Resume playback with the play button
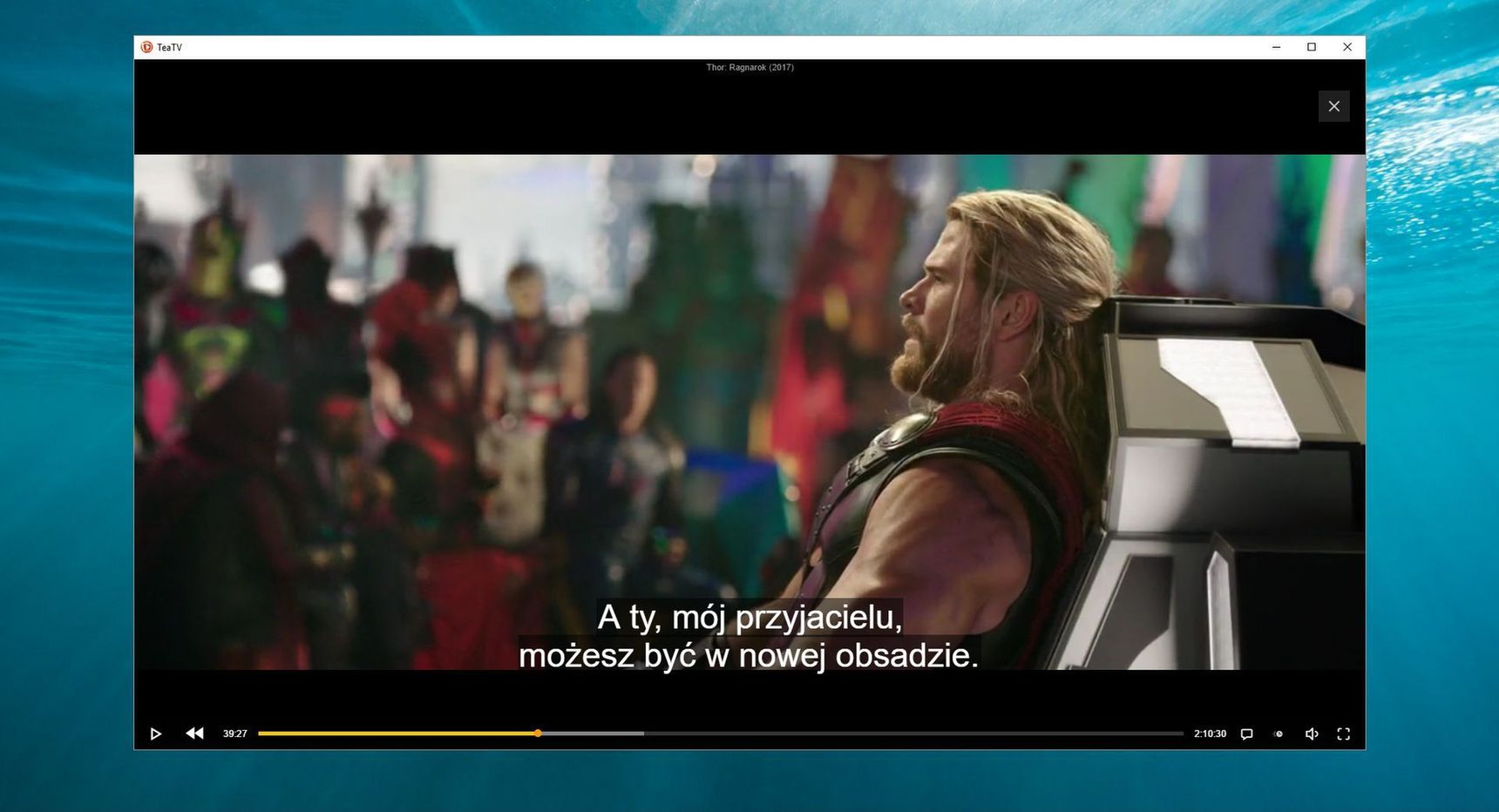 pos(155,734)
